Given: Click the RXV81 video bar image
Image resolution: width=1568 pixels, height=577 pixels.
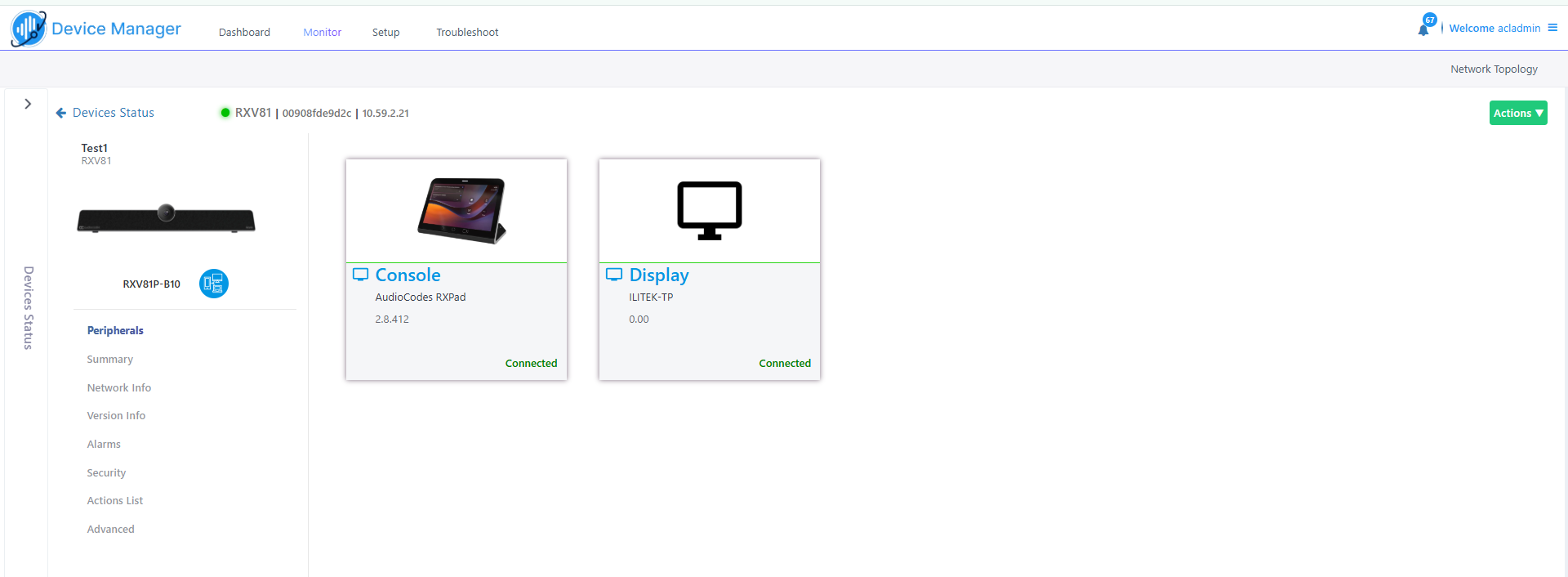Looking at the screenshot, I should (x=167, y=218).
